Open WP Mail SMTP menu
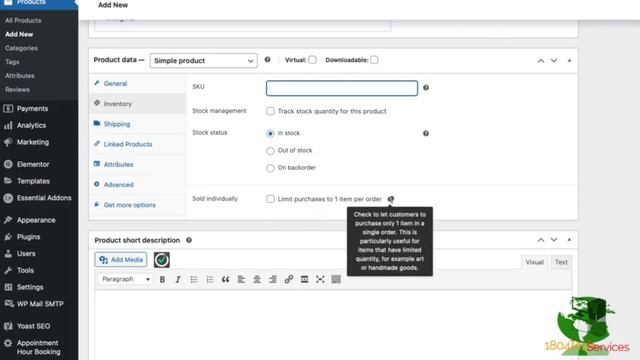Screen dimensions: 640x360 tap(39, 304)
